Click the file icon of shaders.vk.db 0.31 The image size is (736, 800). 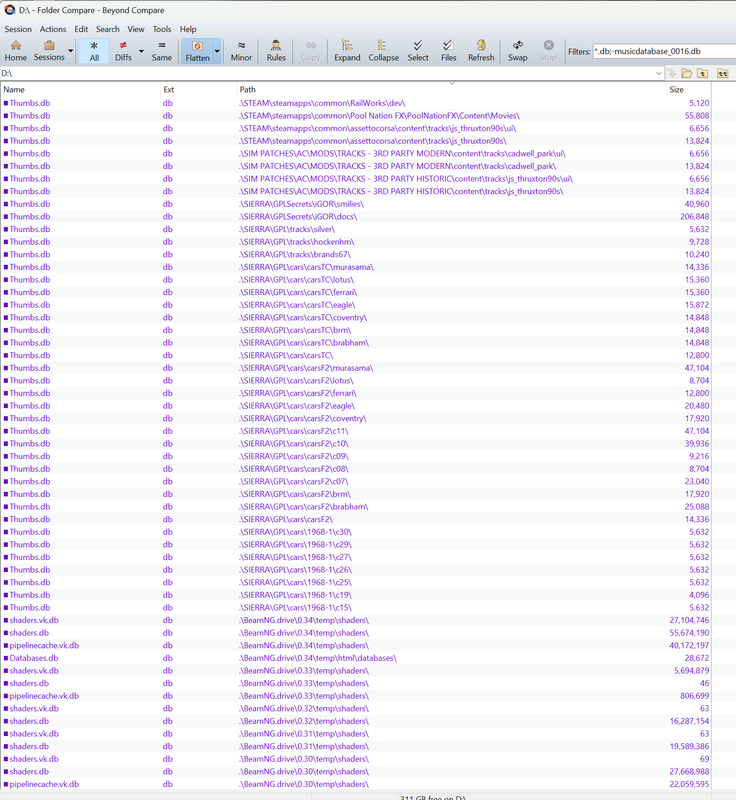point(6,734)
